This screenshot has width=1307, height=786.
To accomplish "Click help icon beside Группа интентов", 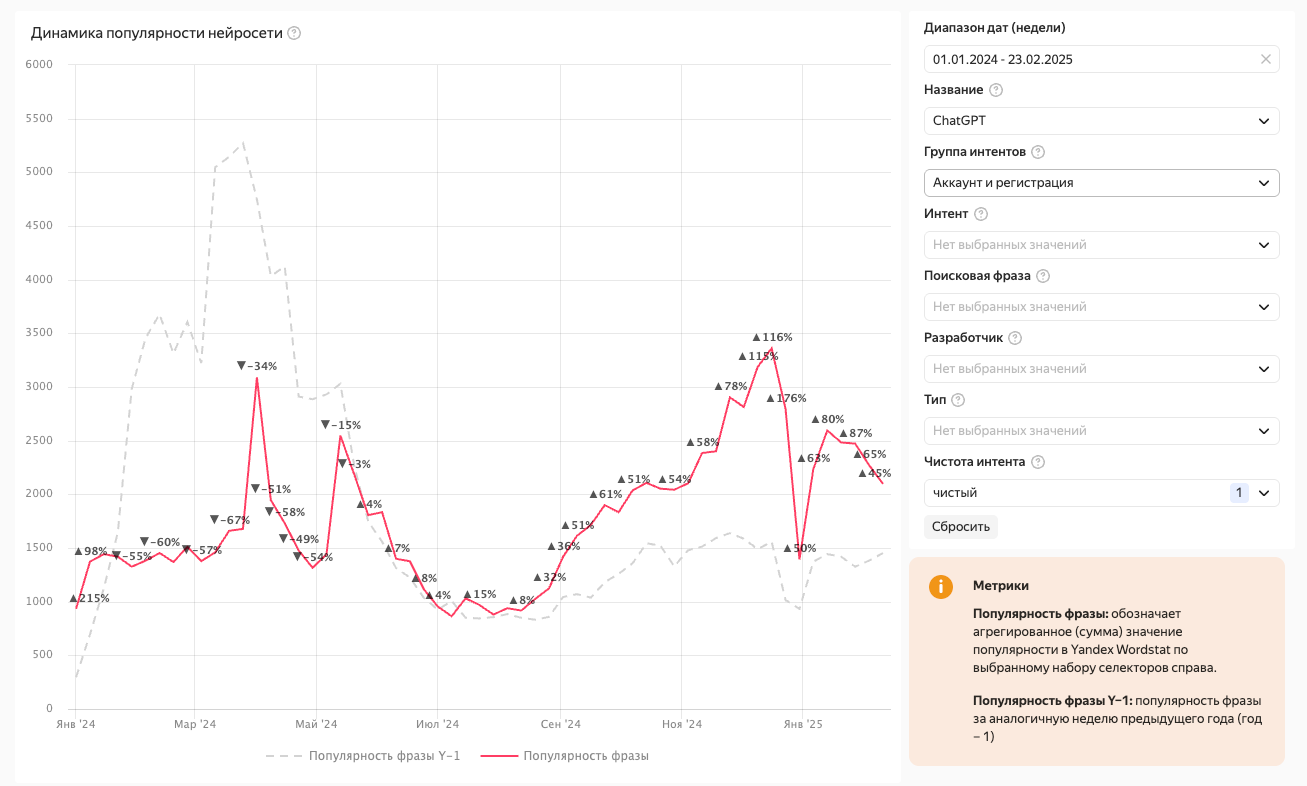I will tap(1038, 152).
